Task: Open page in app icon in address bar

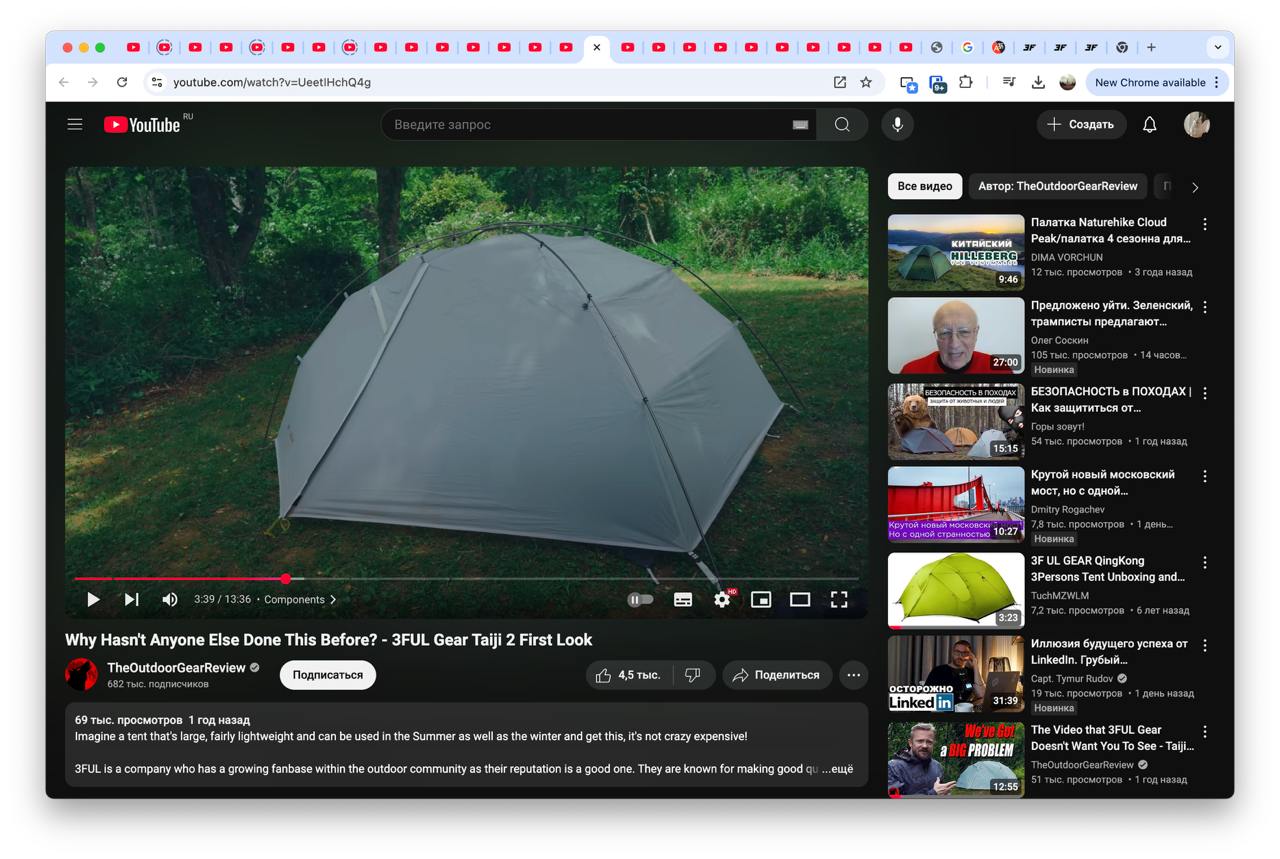Action: [840, 82]
